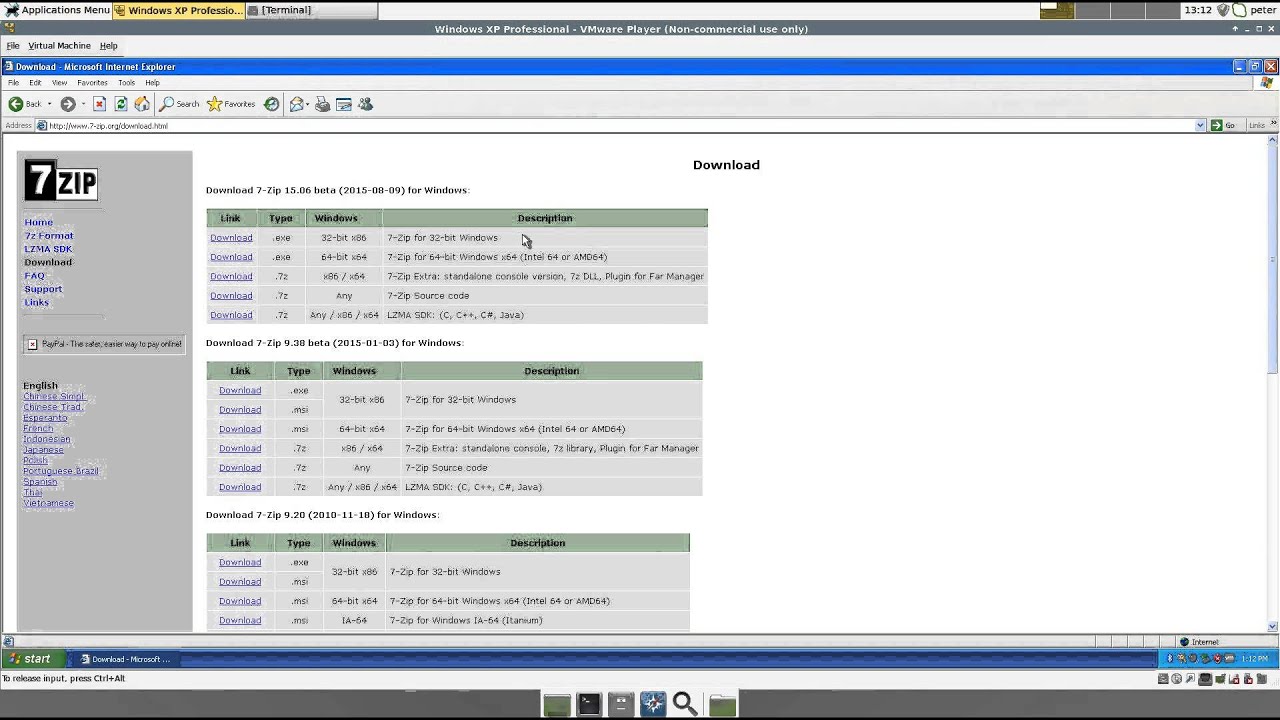Viewport: 1280px width, 720px height.
Task: Open the Support sidebar link
Action: (x=43, y=289)
